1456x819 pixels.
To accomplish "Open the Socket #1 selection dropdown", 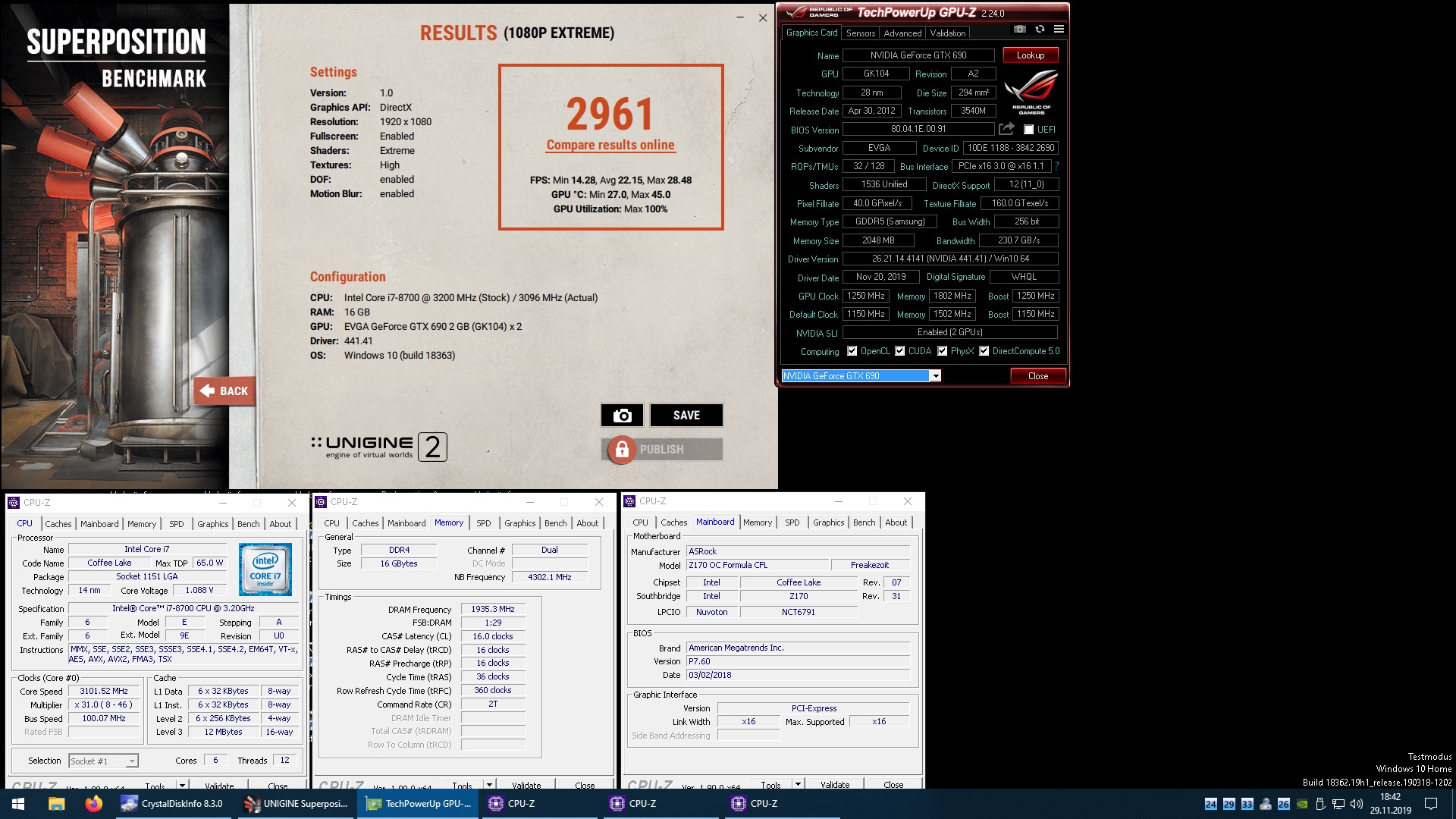I will click(132, 761).
